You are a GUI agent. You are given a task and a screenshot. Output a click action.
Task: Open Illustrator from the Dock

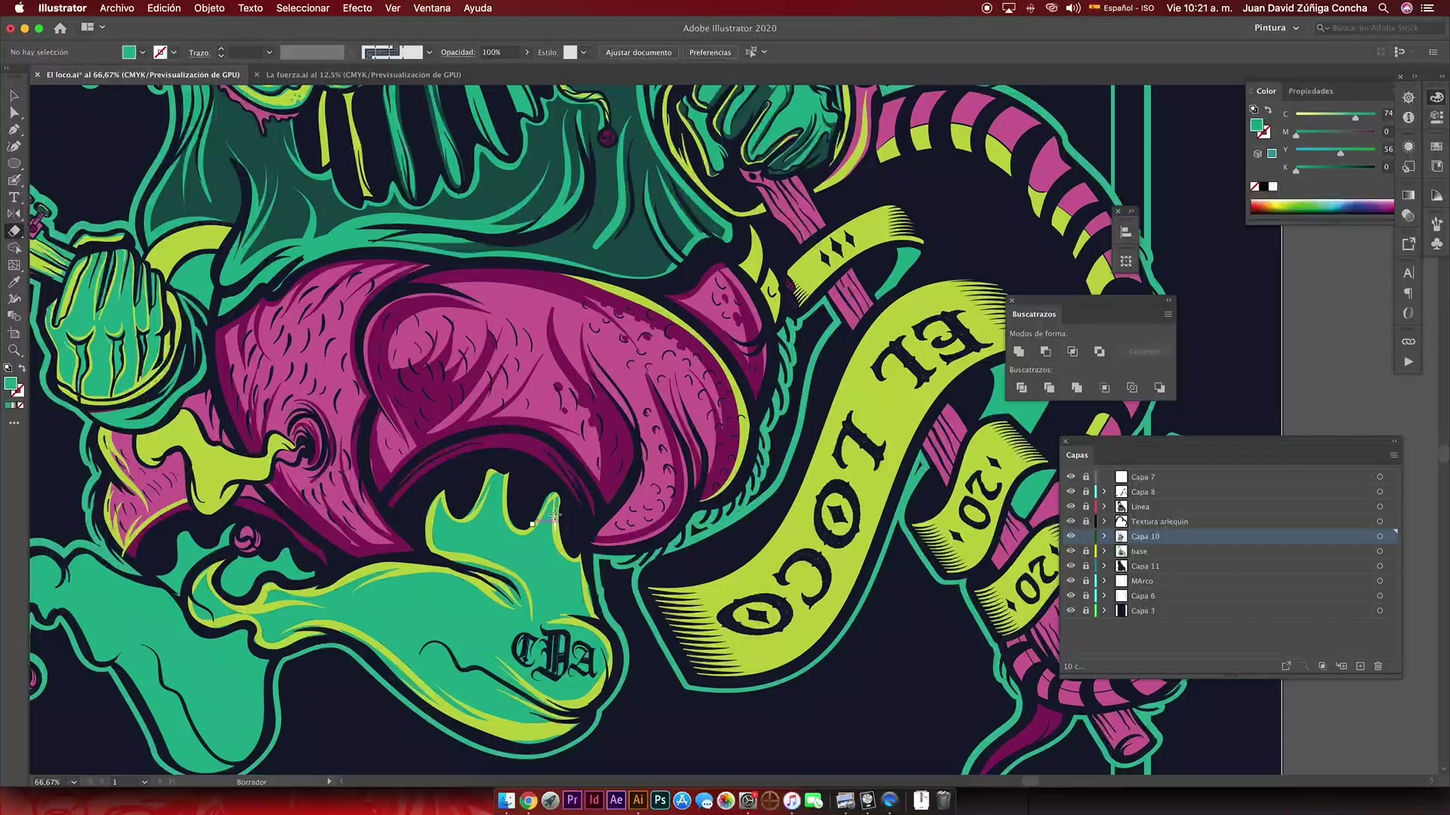coord(638,800)
